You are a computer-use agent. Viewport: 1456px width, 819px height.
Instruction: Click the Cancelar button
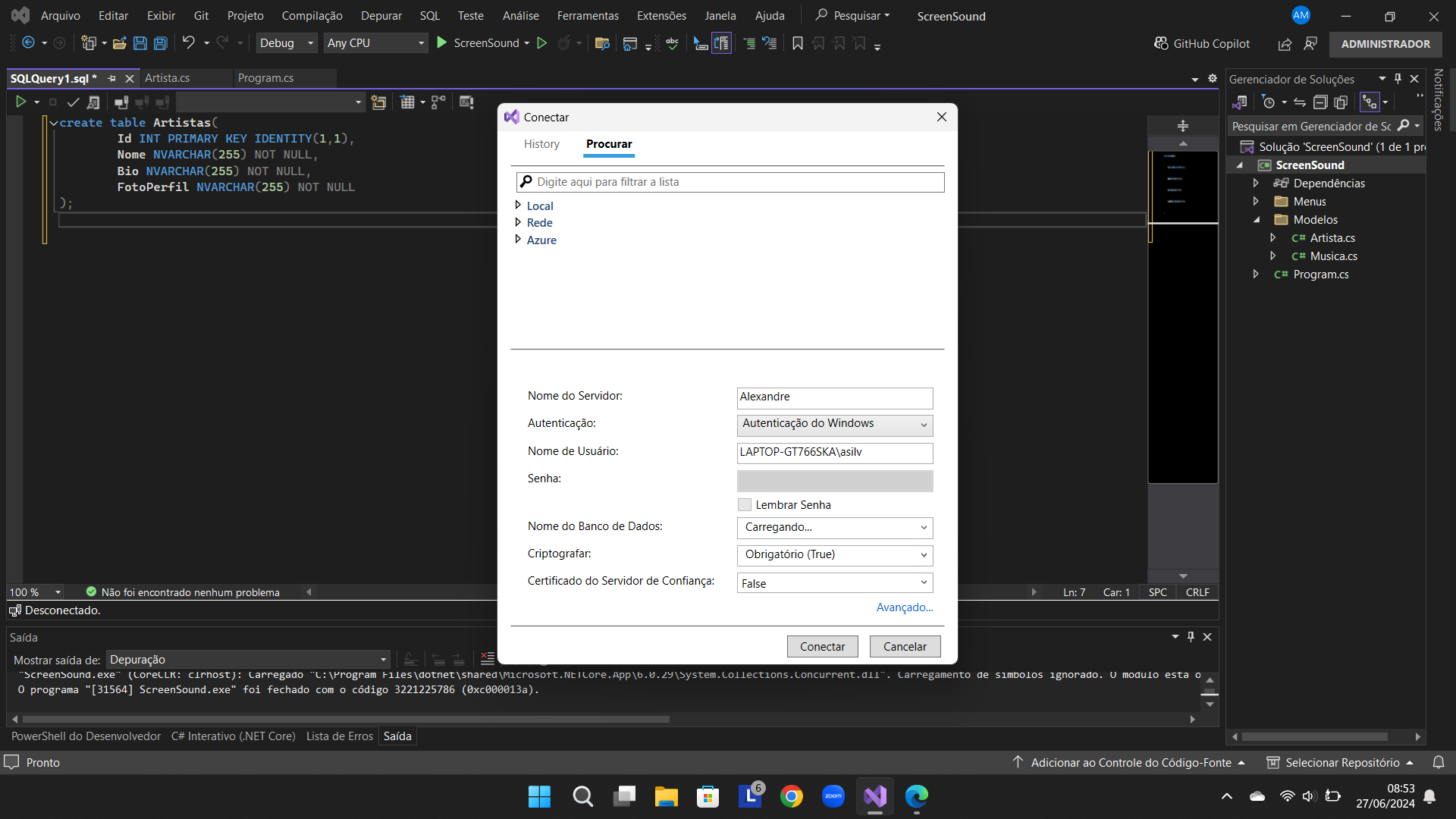905,646
